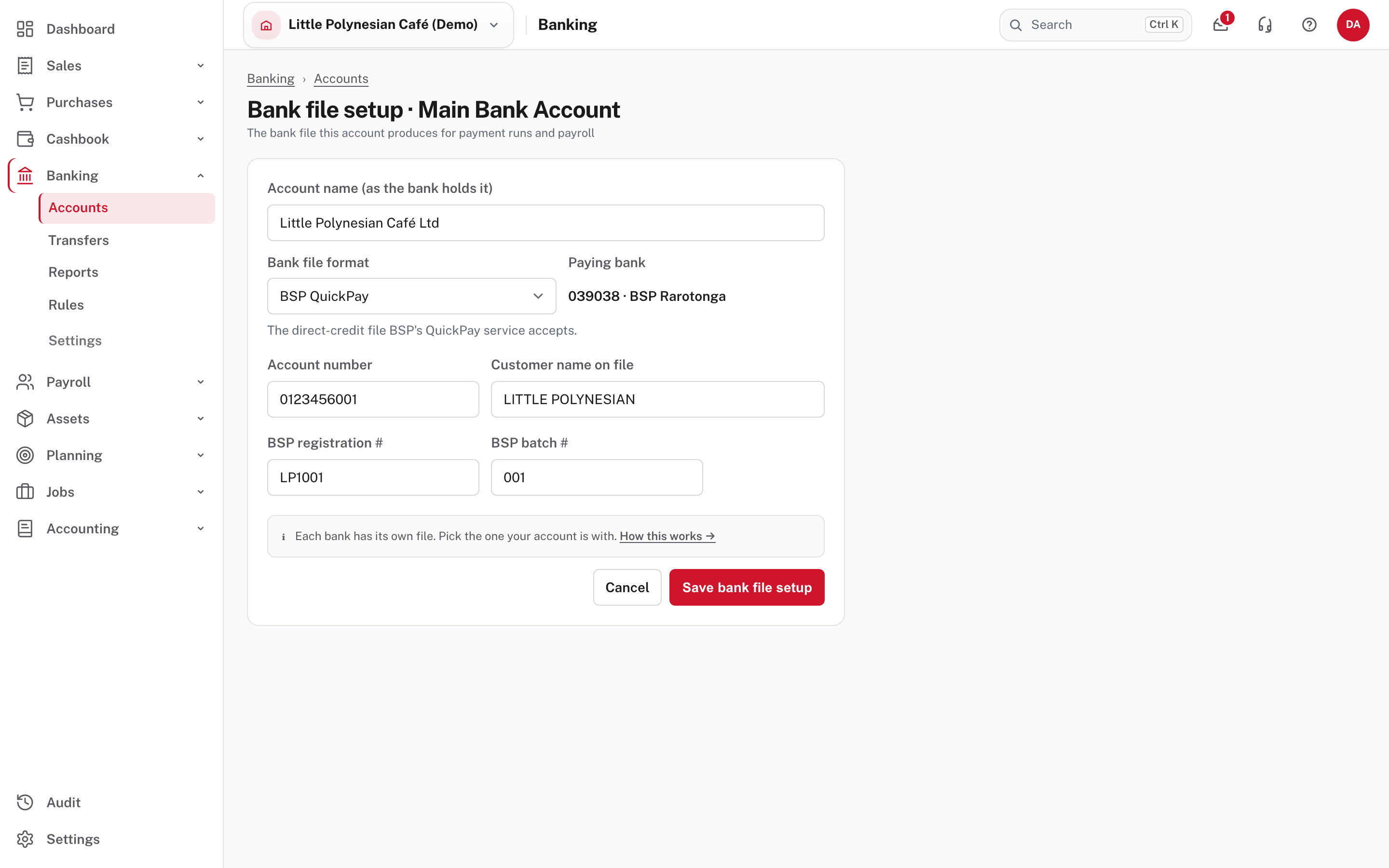
Task: Expand the Sales menu chevron
Action: click(201, 66)
